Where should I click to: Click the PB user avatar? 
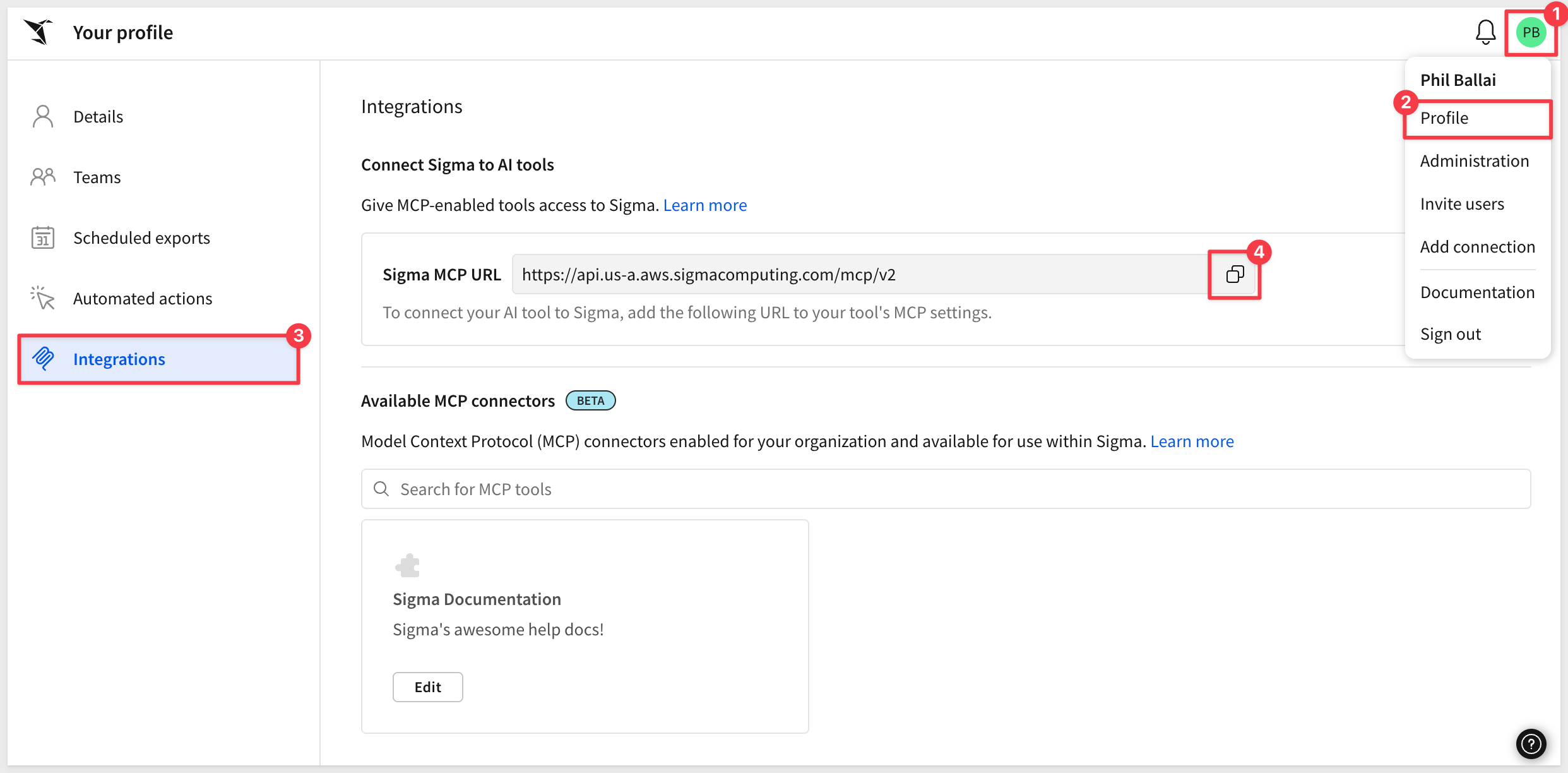click(x=1531, y=32)
